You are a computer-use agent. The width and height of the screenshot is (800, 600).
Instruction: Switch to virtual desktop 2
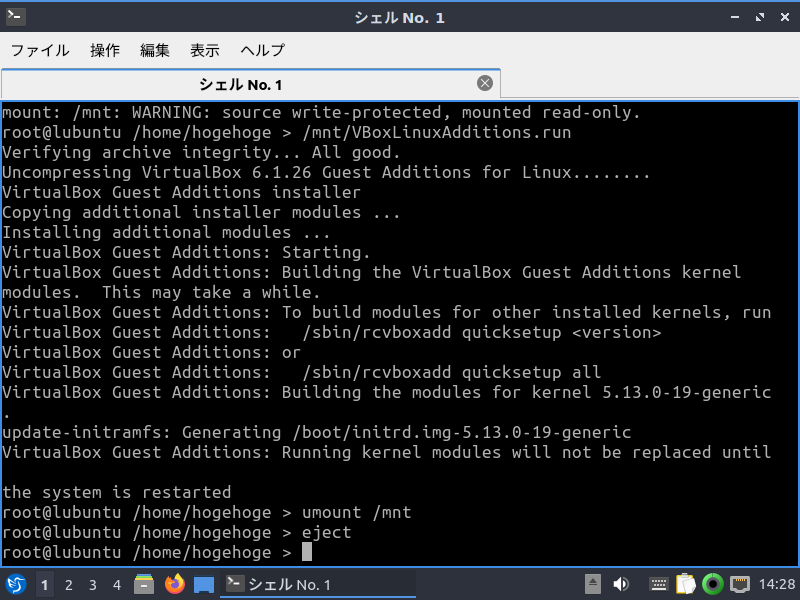pos(69,585)
